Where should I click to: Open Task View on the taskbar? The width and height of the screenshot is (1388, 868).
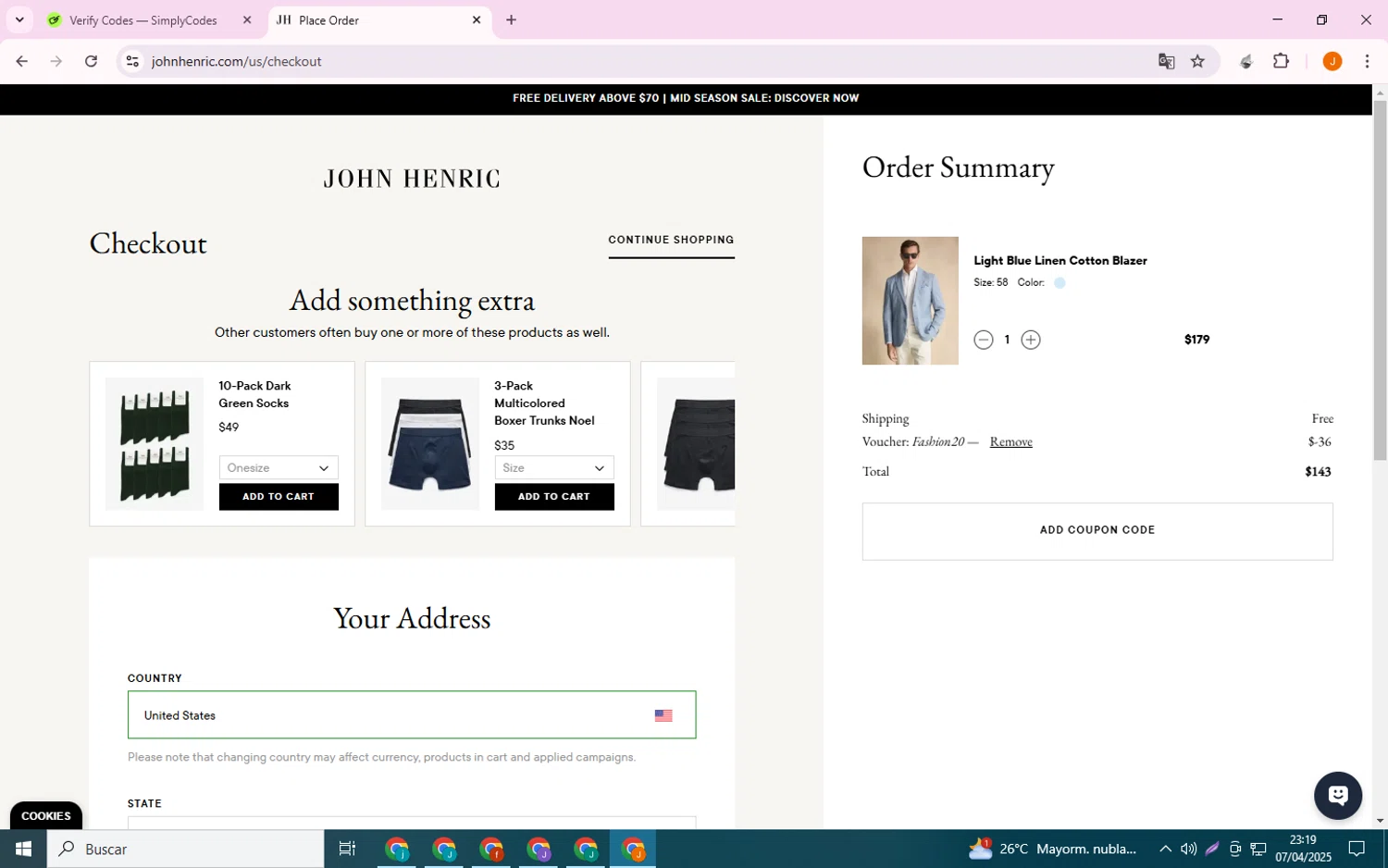click(348, 849)
